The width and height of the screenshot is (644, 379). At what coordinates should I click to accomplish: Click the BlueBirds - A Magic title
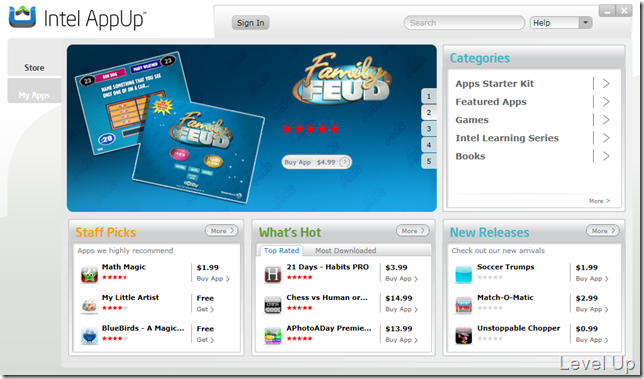143,328
